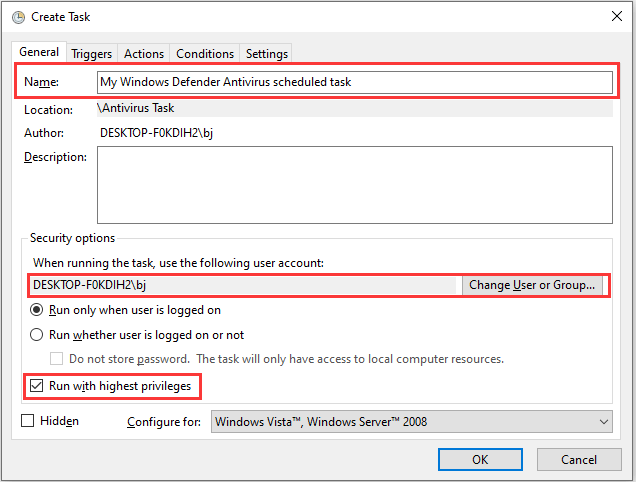Click the clock icon in the title bar
The height and width of the screenshot is (482, 636).
18,16
